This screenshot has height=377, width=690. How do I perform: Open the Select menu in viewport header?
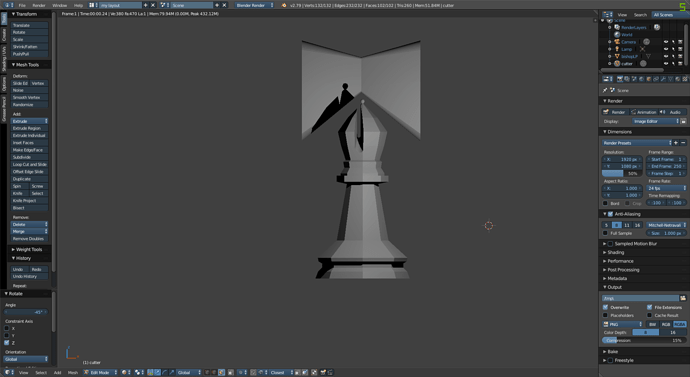(x=41, y=372)
